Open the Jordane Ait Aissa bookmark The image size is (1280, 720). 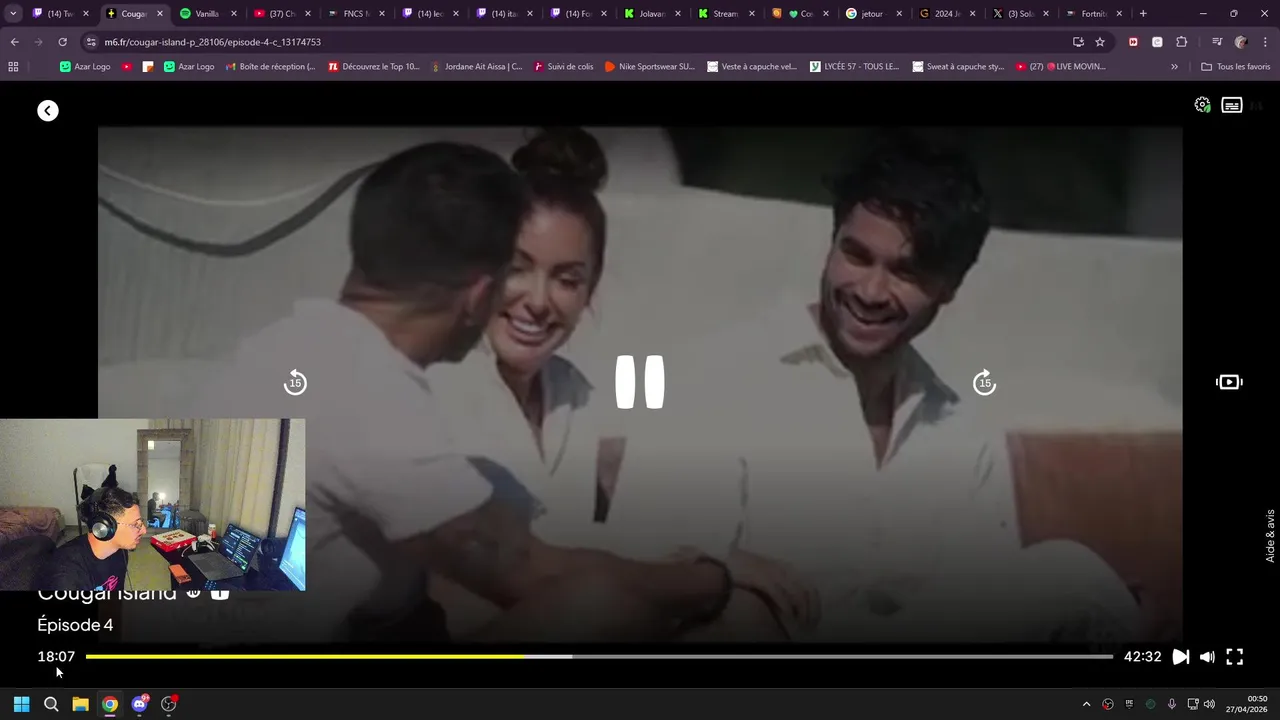point(477,67)
